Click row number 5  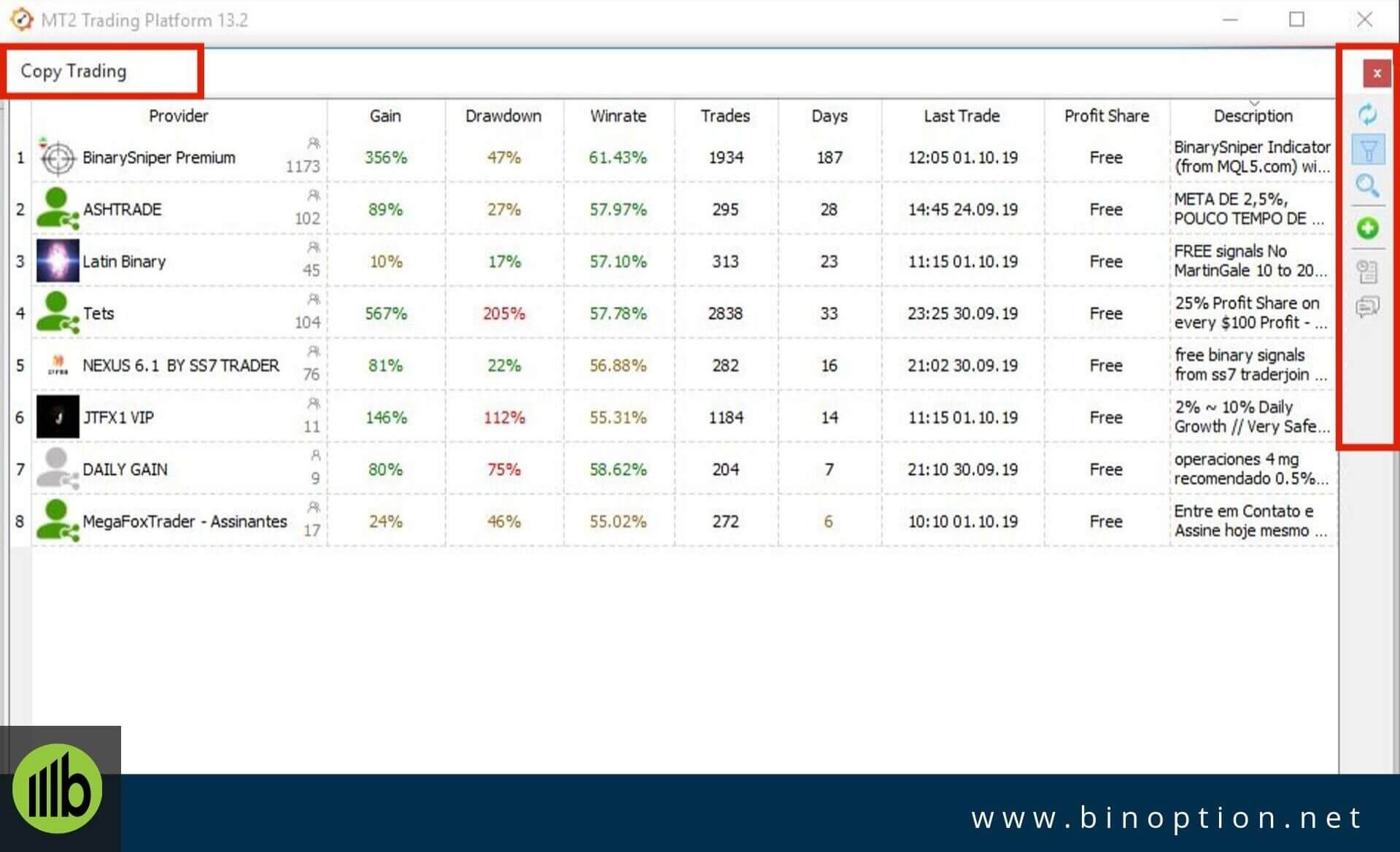pyautogui.click(x=20, y=365)
